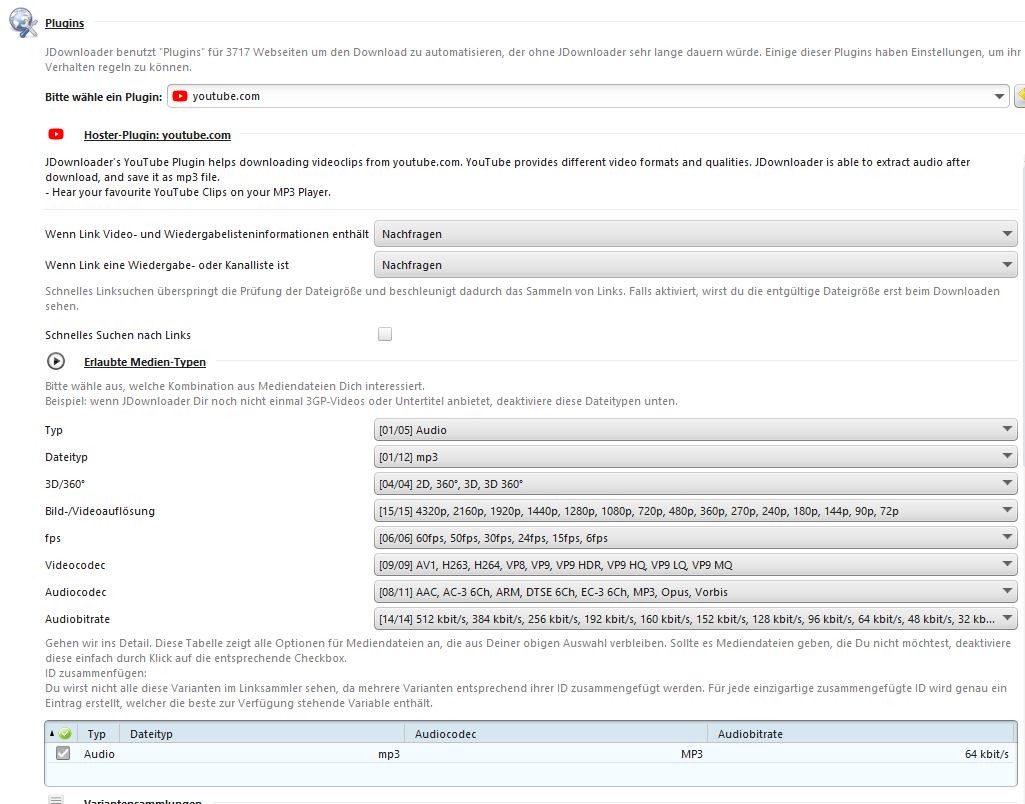Open the fps dropdown
The width and height of the screenshot is (1025, 804).
click(696, 538)
